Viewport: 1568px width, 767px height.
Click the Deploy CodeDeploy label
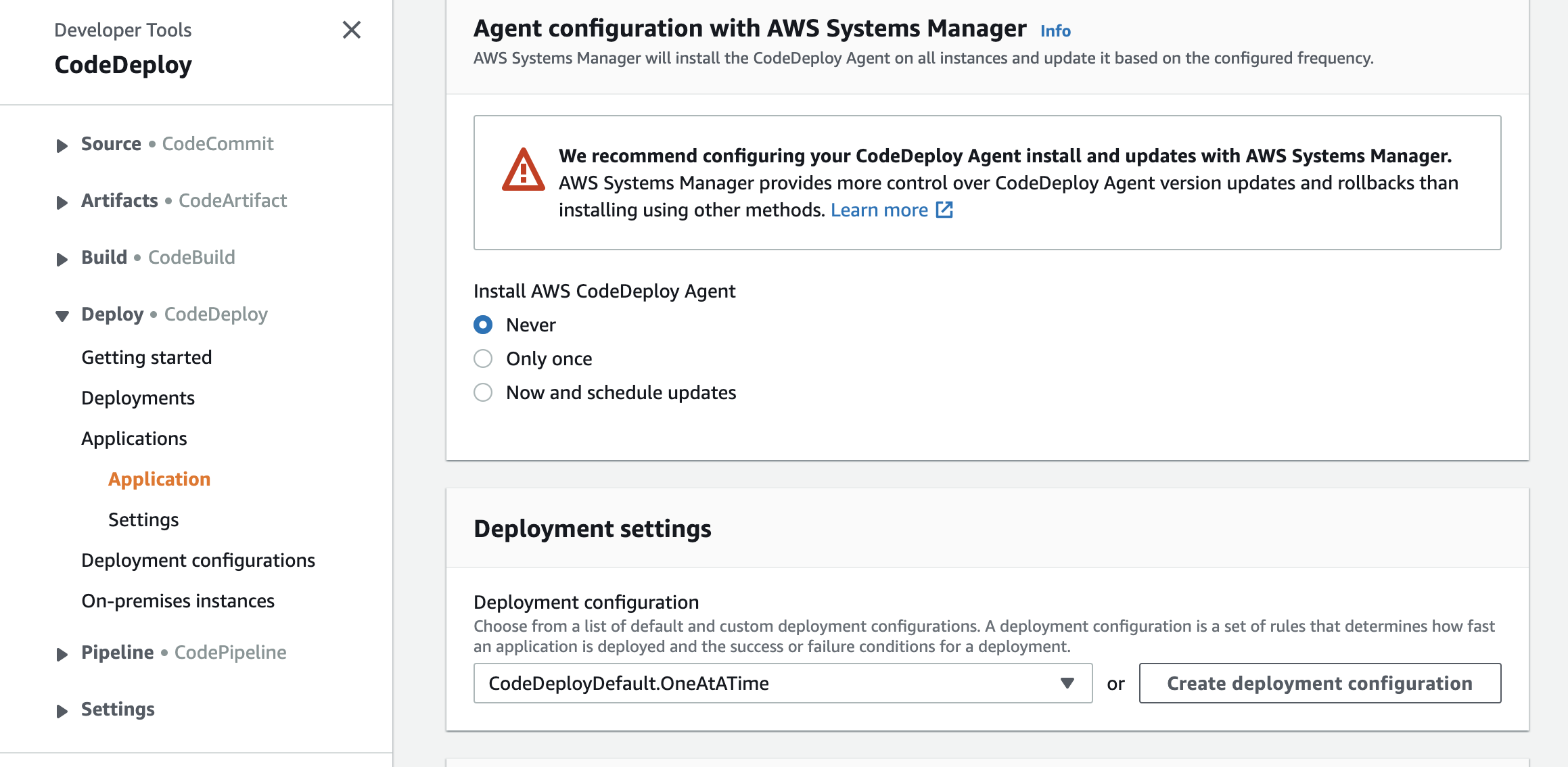coord(175,314)
